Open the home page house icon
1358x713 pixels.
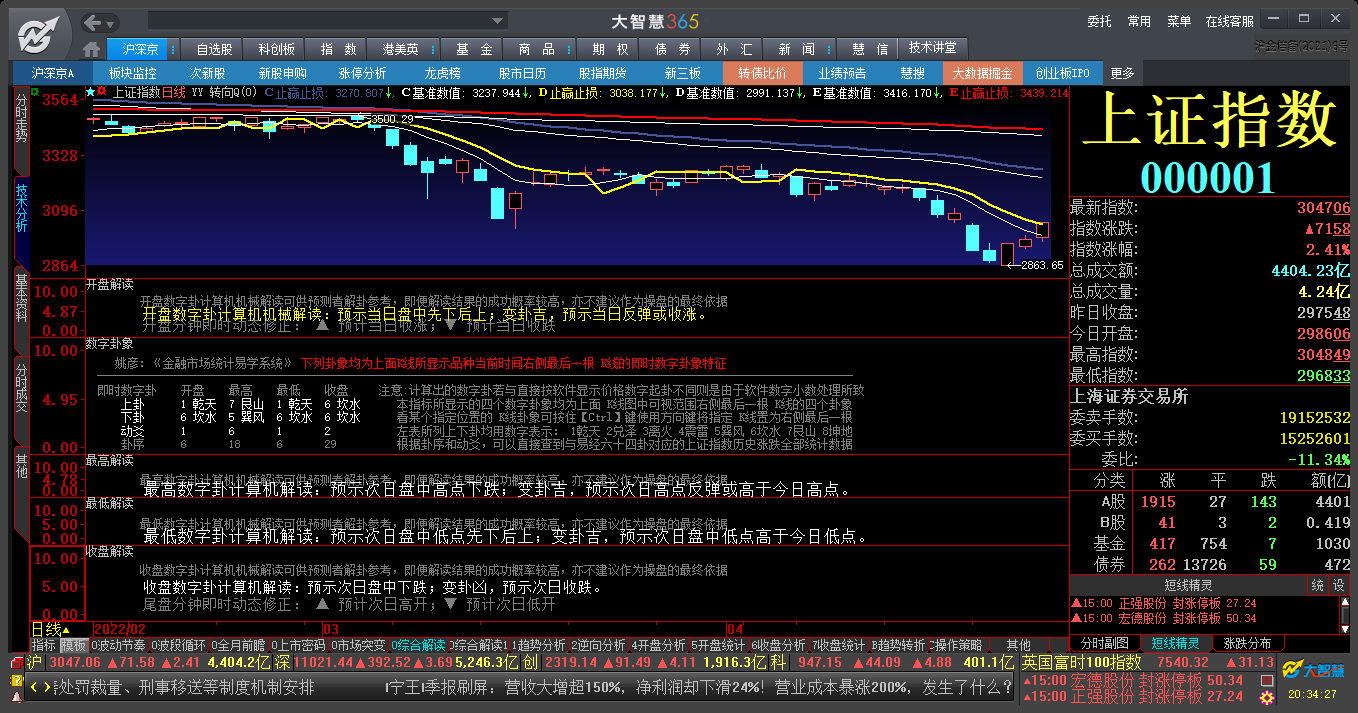tap(92, 49)
